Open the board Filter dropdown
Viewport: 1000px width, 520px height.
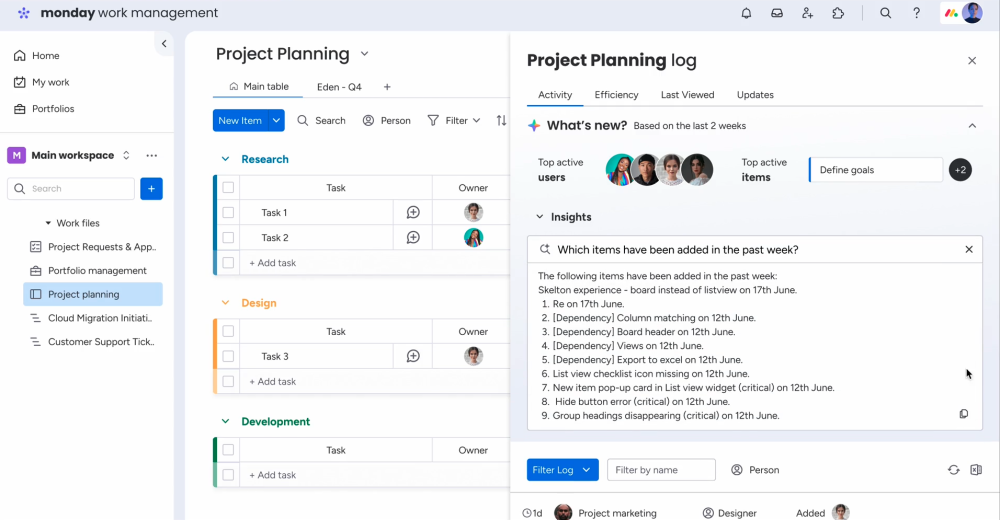pyautogui.click(x=454, y=120)
